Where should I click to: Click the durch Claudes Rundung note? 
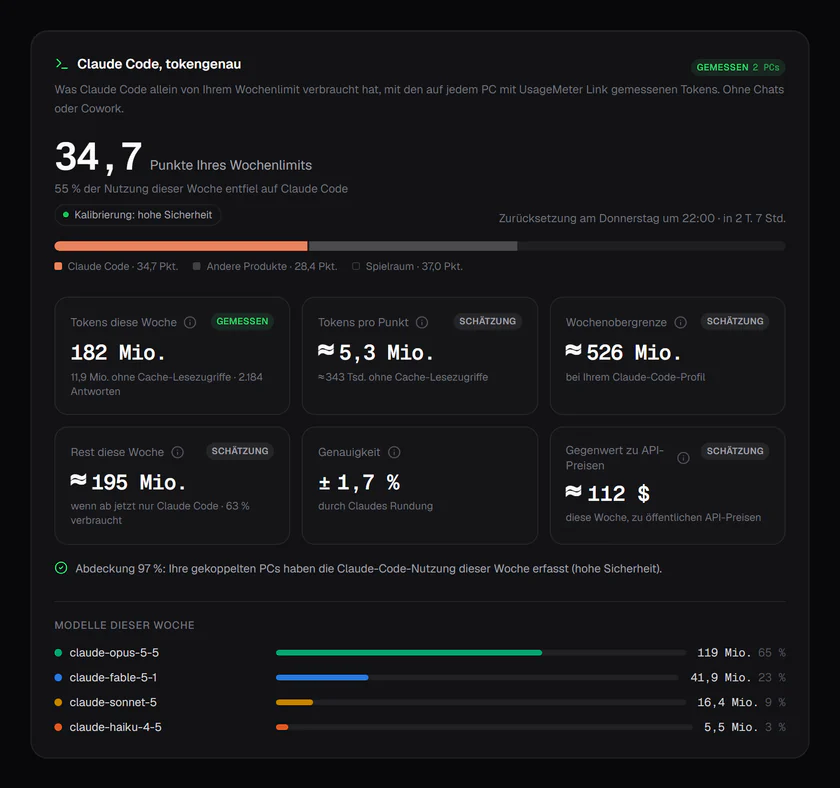click(x=376, y=506)
